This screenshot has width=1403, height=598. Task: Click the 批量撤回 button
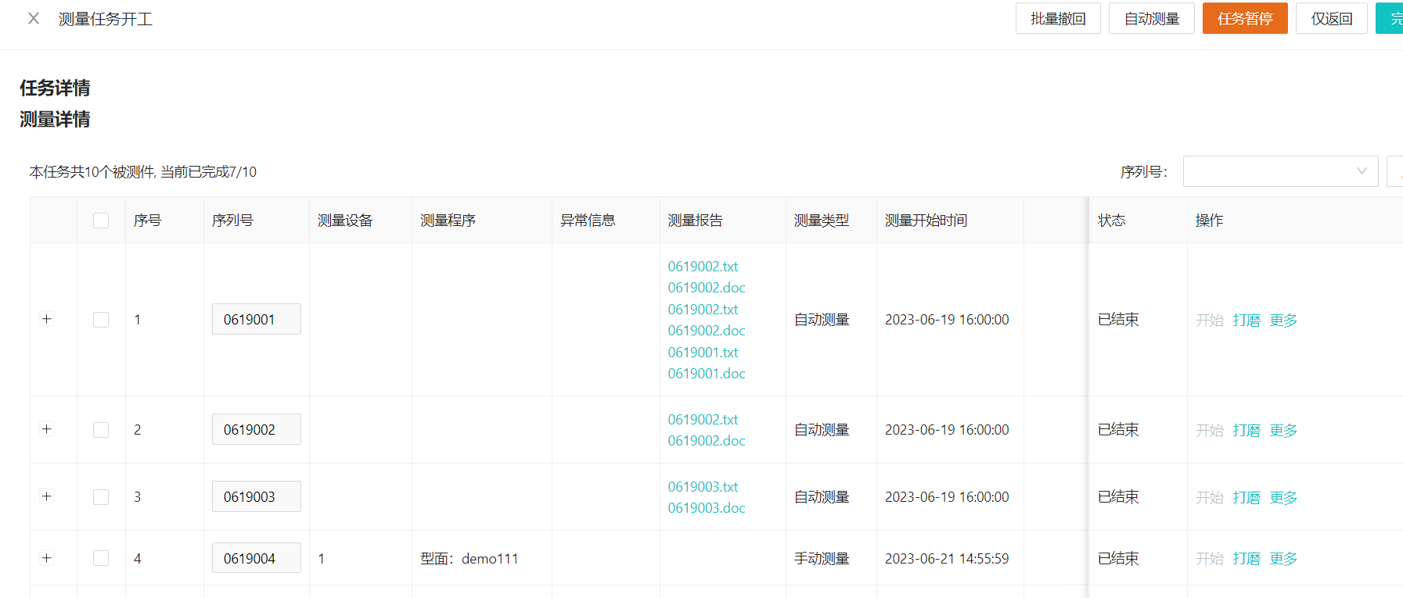[x=1058, y=19]
